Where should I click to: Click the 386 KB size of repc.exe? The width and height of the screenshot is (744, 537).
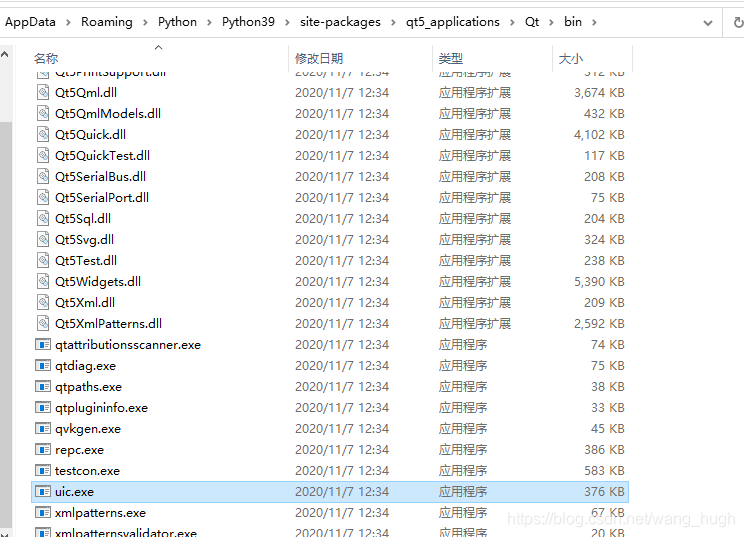pyautogui.click(x=604, y=449)
